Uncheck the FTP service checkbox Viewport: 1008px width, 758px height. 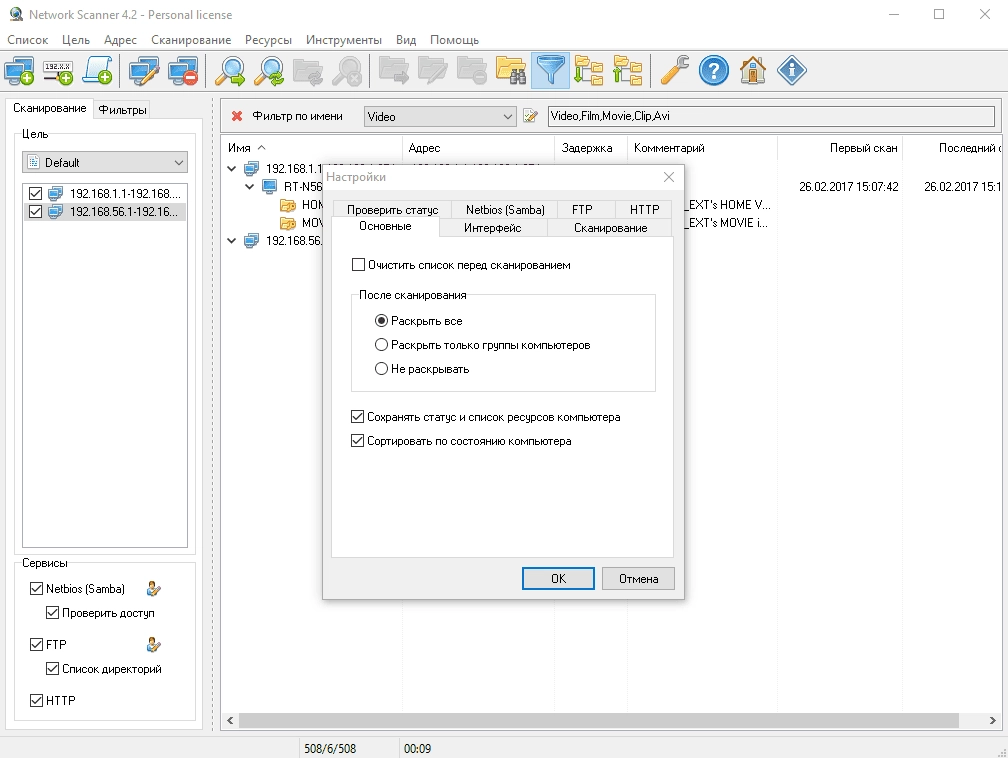[x=37, y=644]
